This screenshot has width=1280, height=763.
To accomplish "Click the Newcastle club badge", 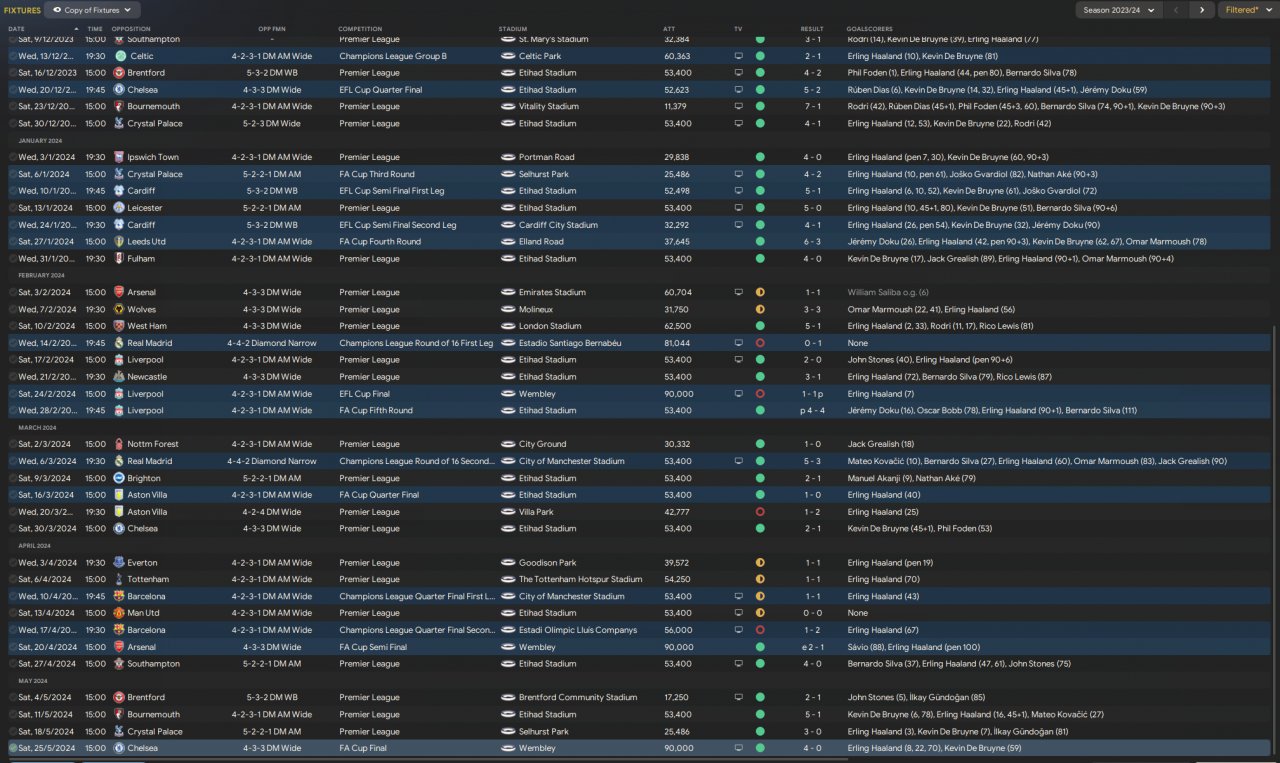I will [x=120, y=377].
